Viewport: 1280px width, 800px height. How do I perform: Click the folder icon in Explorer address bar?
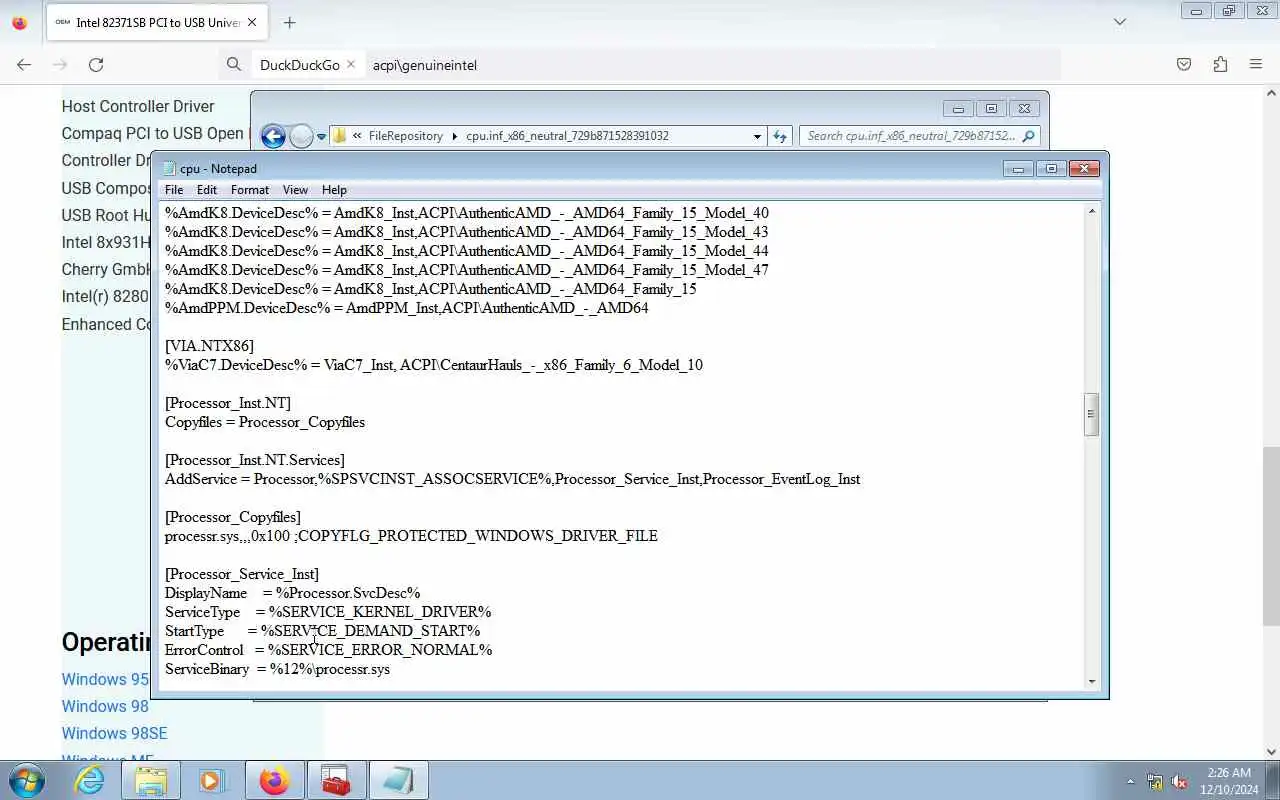339,136
